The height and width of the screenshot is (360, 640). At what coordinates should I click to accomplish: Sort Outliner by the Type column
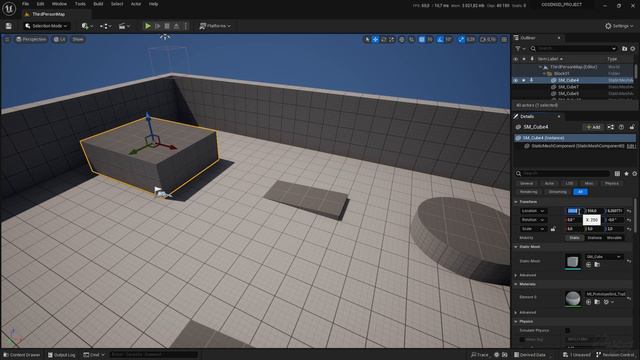coord(612,59)
